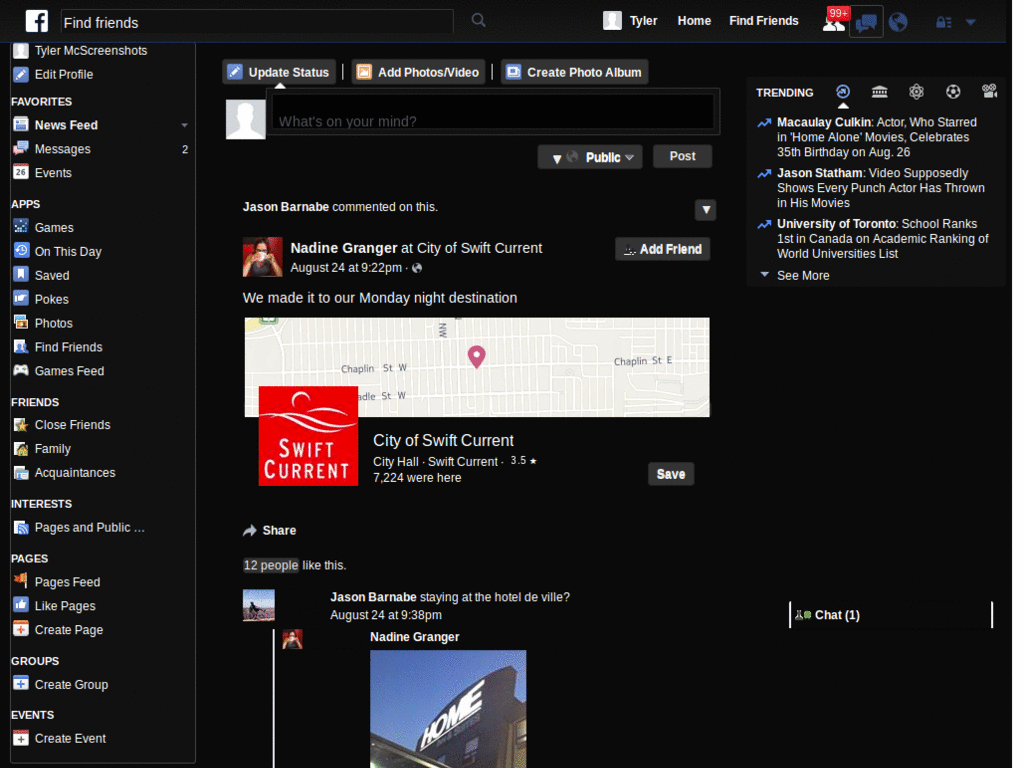Switch to Add Photos/Video tab
The height and width of the screenshot is (768, 1024).
coord(419,72)
